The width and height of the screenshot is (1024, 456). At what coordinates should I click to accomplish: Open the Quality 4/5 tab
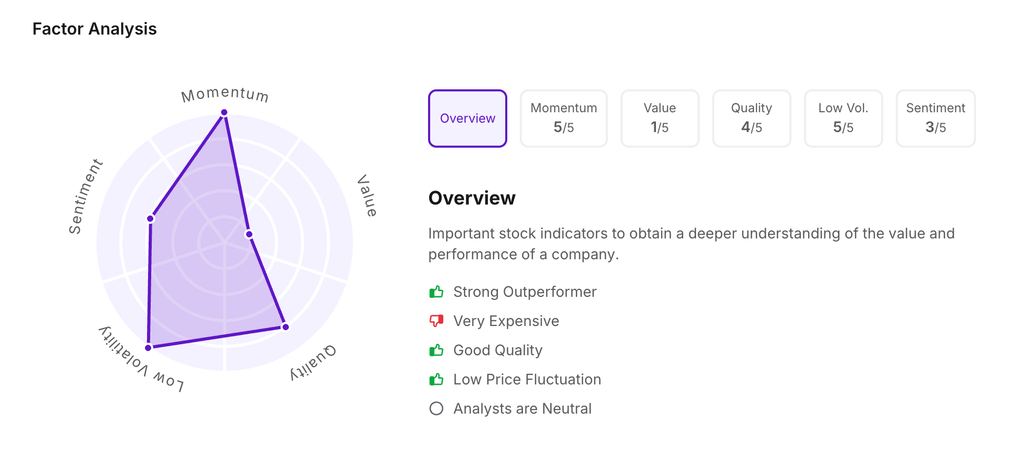(x=751, y=118)
